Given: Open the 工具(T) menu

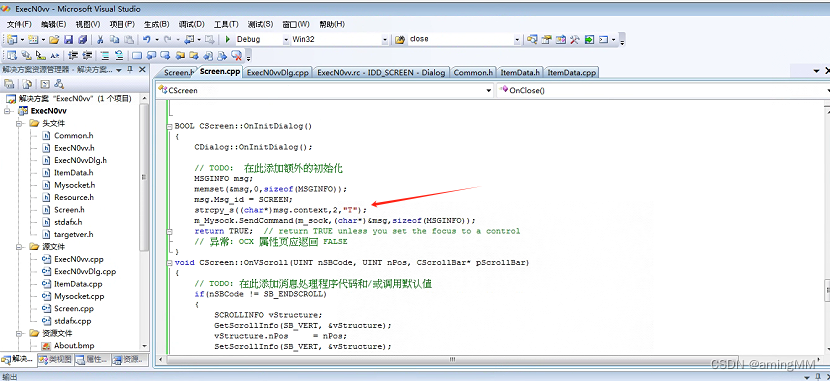Looking at the screenshot, I should (x=226, y=24).
